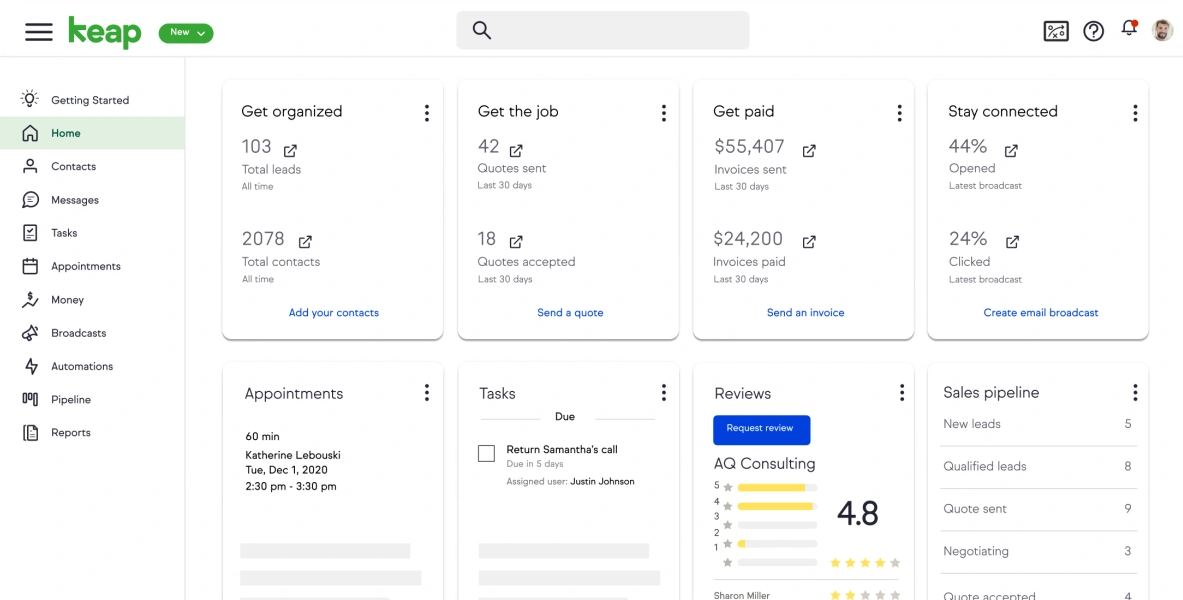Click the Create email broadcast link
1183x600 pixels.
(x=1040, y=313)
